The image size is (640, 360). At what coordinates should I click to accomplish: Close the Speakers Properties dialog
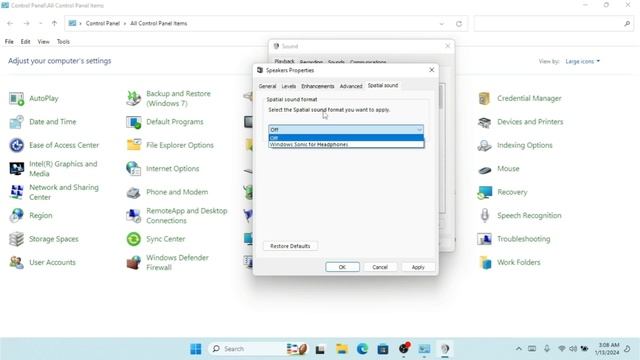[431, 70]
